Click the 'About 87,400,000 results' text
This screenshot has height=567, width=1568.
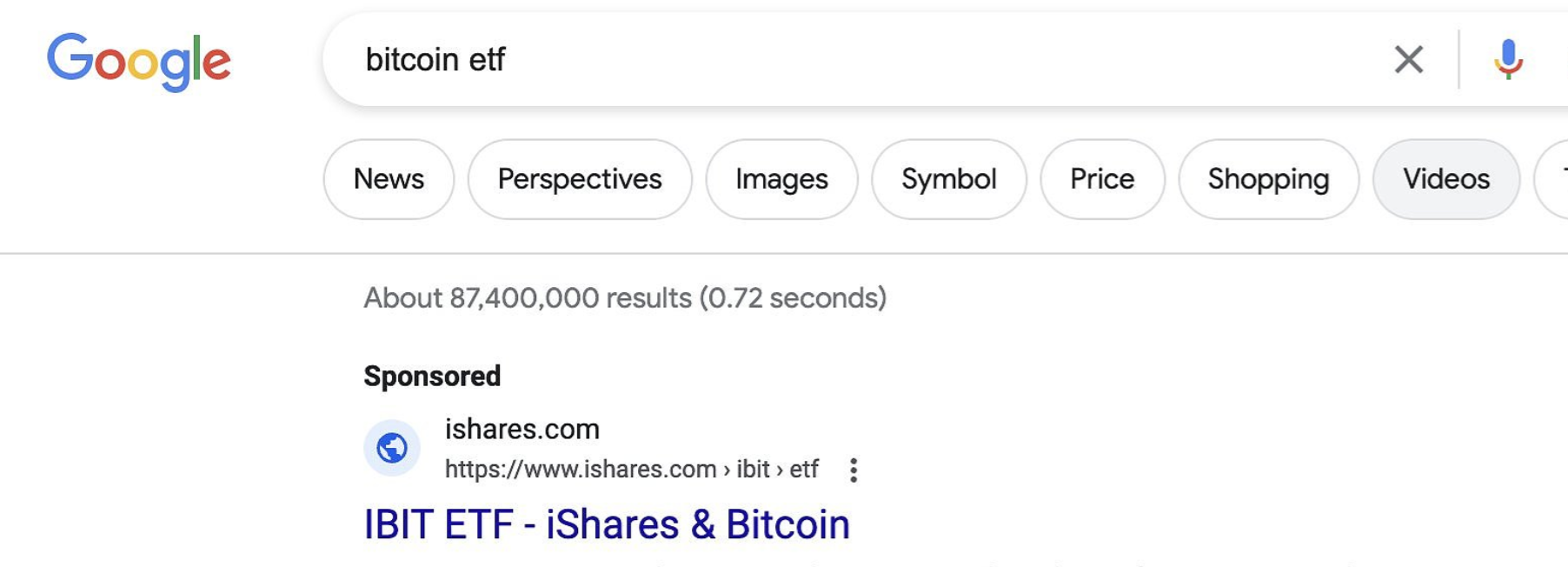pyautogui.click(x=624, y=298)
